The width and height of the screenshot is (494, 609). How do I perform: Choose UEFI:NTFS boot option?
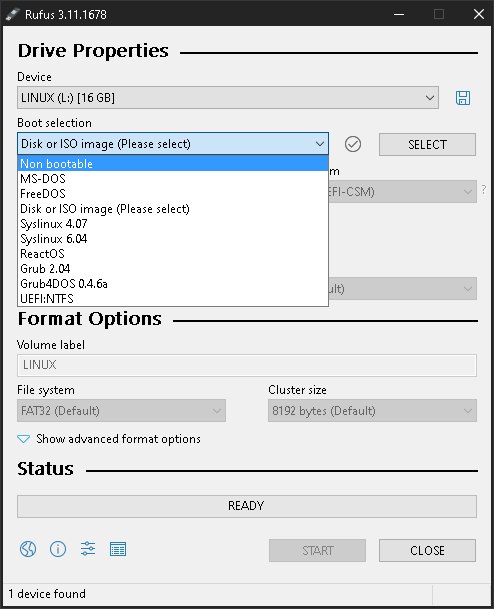coord(173,298)
